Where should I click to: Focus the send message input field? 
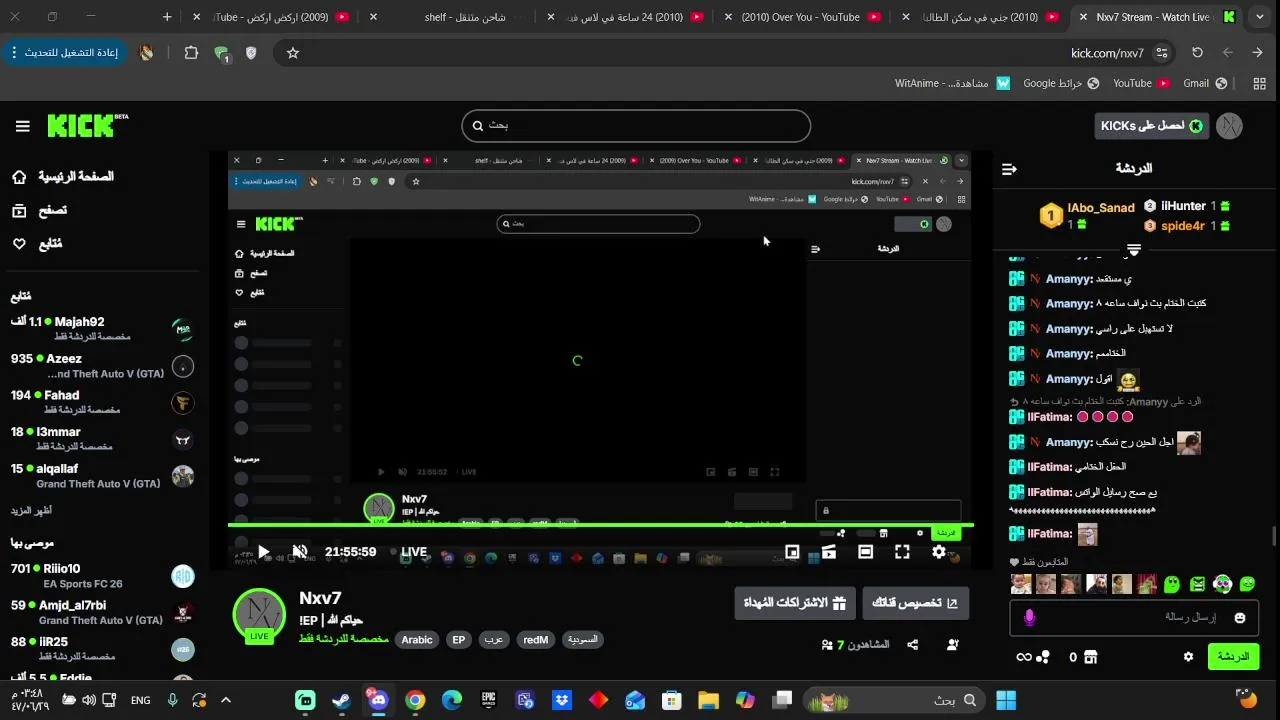[1135, 618]
